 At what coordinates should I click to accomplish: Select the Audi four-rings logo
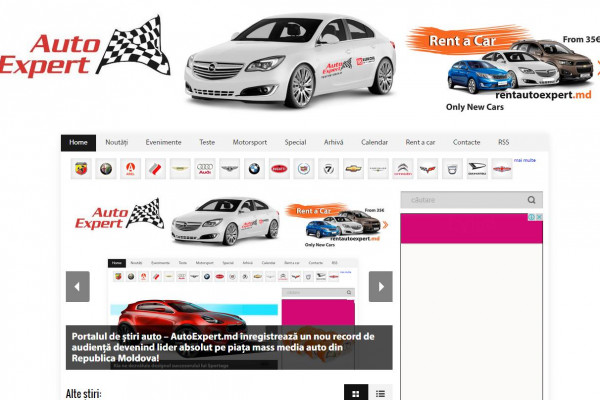[x=205, y=168]
